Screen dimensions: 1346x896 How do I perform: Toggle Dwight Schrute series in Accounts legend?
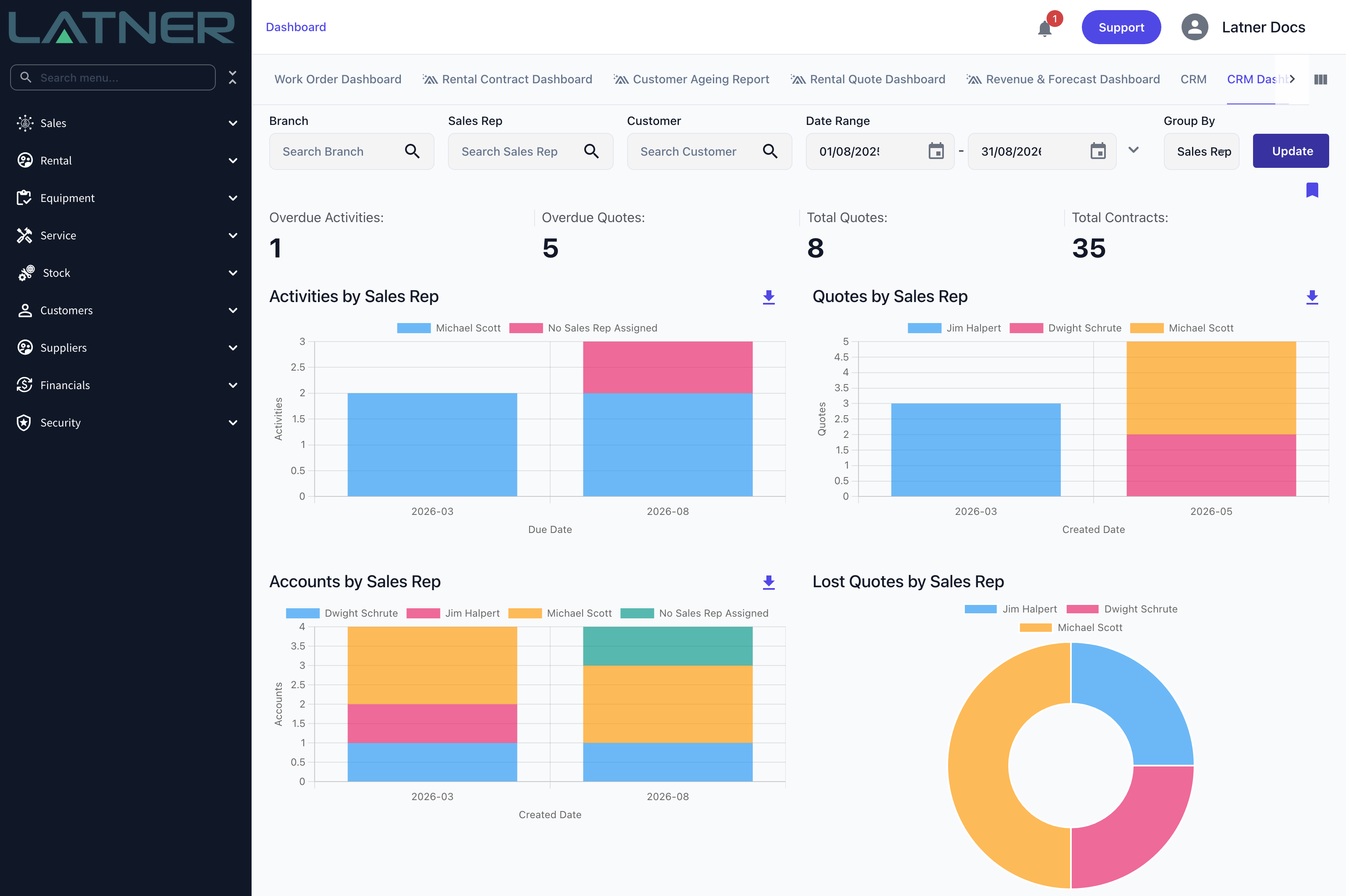click(342, 613)
